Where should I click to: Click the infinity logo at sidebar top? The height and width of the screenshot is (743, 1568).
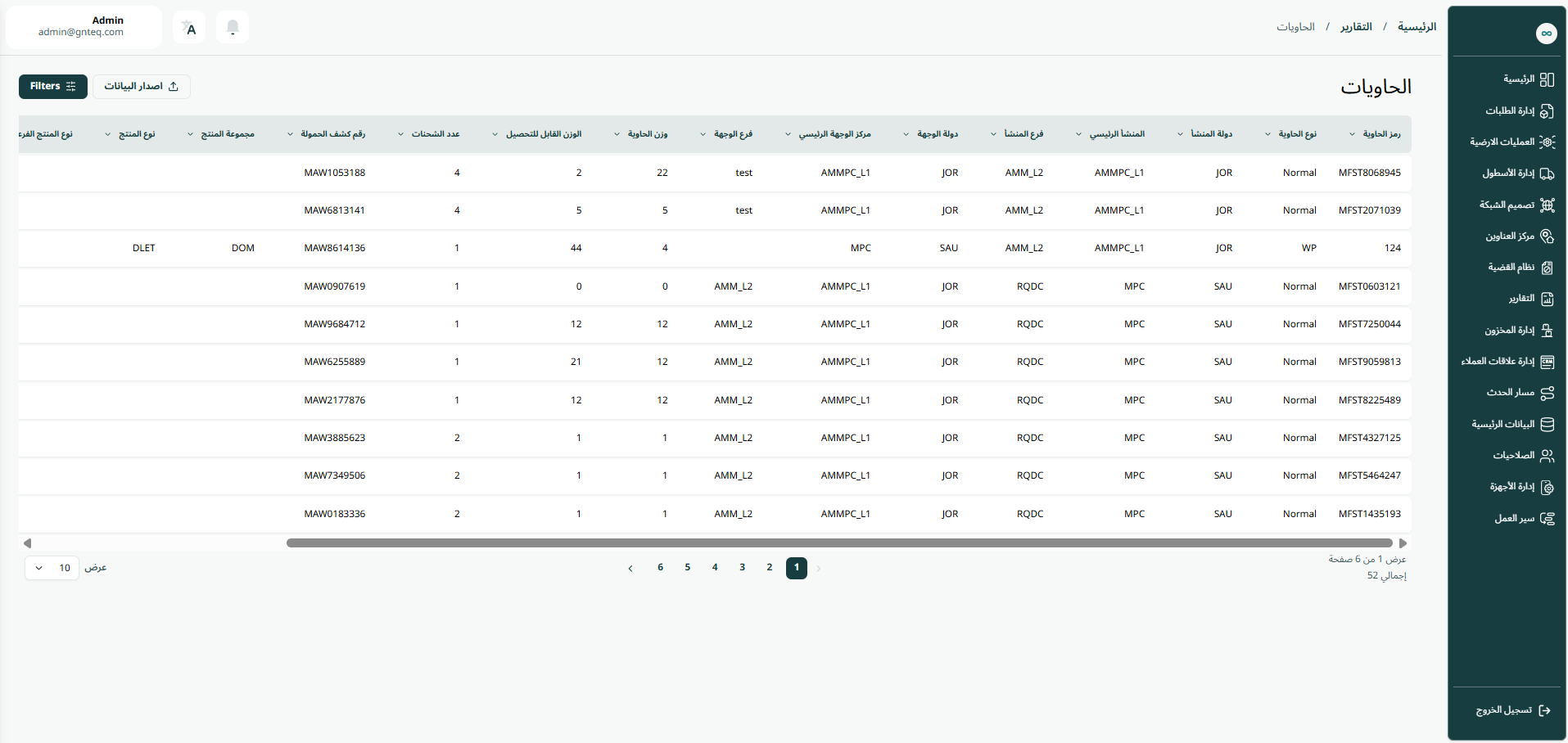tap(1545, 34)
